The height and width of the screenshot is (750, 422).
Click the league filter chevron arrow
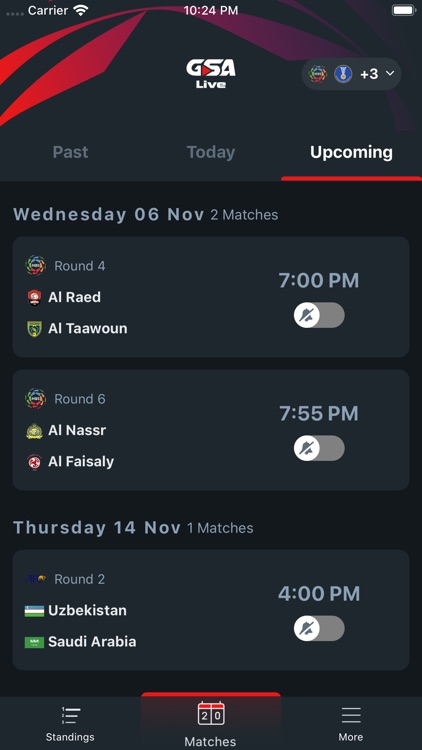click(x=390, y=73)
